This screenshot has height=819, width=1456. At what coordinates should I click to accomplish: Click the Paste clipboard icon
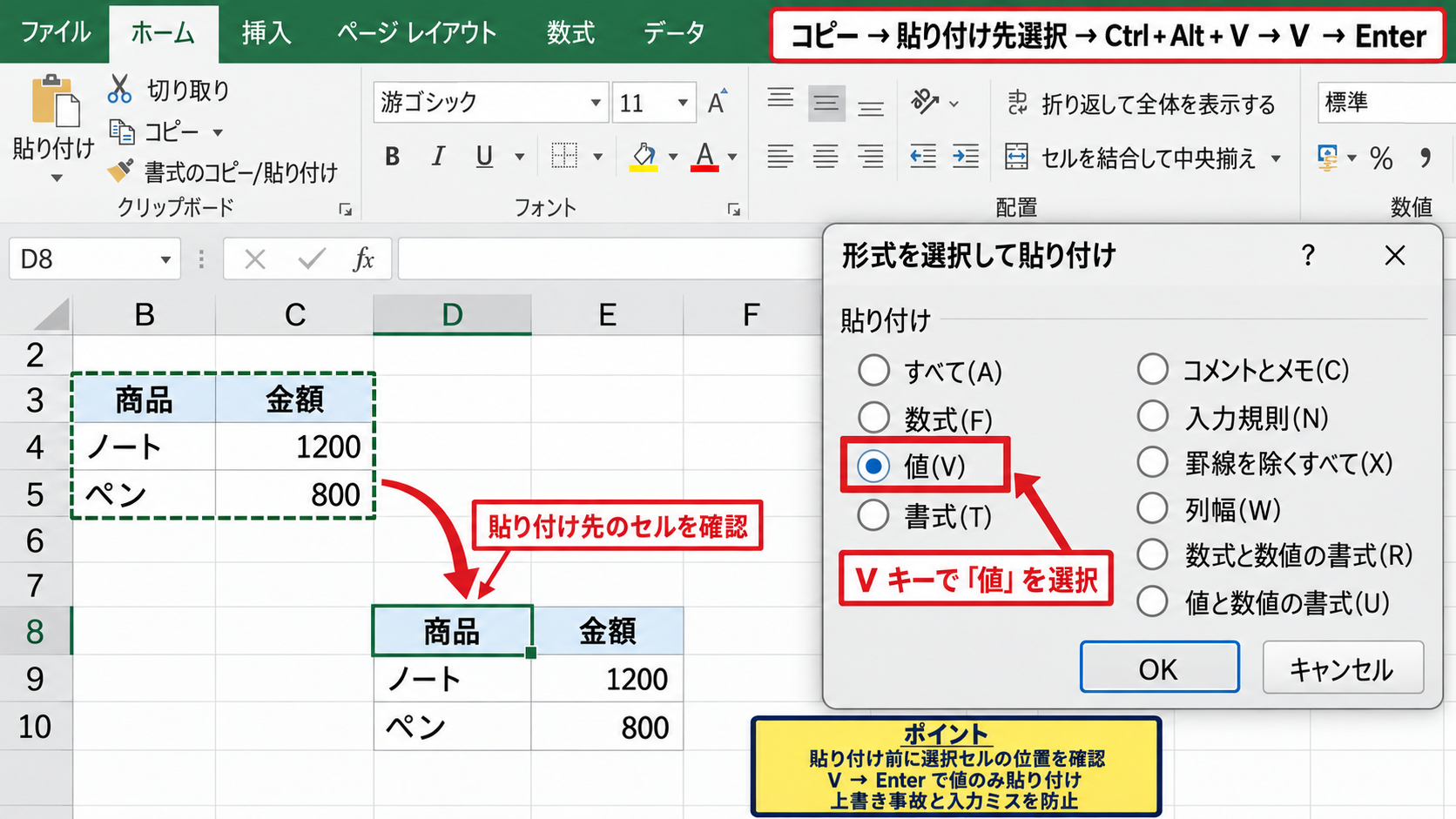(55, 101)
